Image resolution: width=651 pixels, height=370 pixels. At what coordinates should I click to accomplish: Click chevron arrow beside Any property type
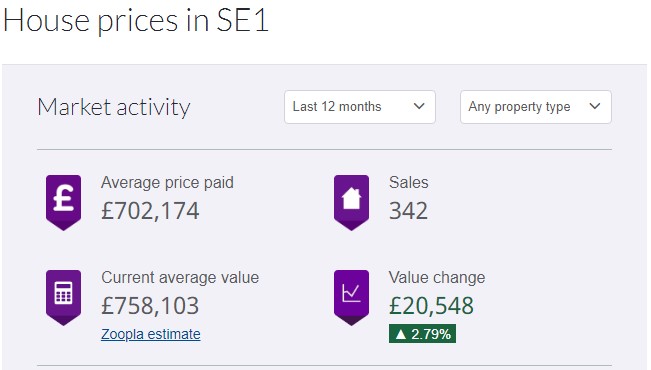[595, 106]
